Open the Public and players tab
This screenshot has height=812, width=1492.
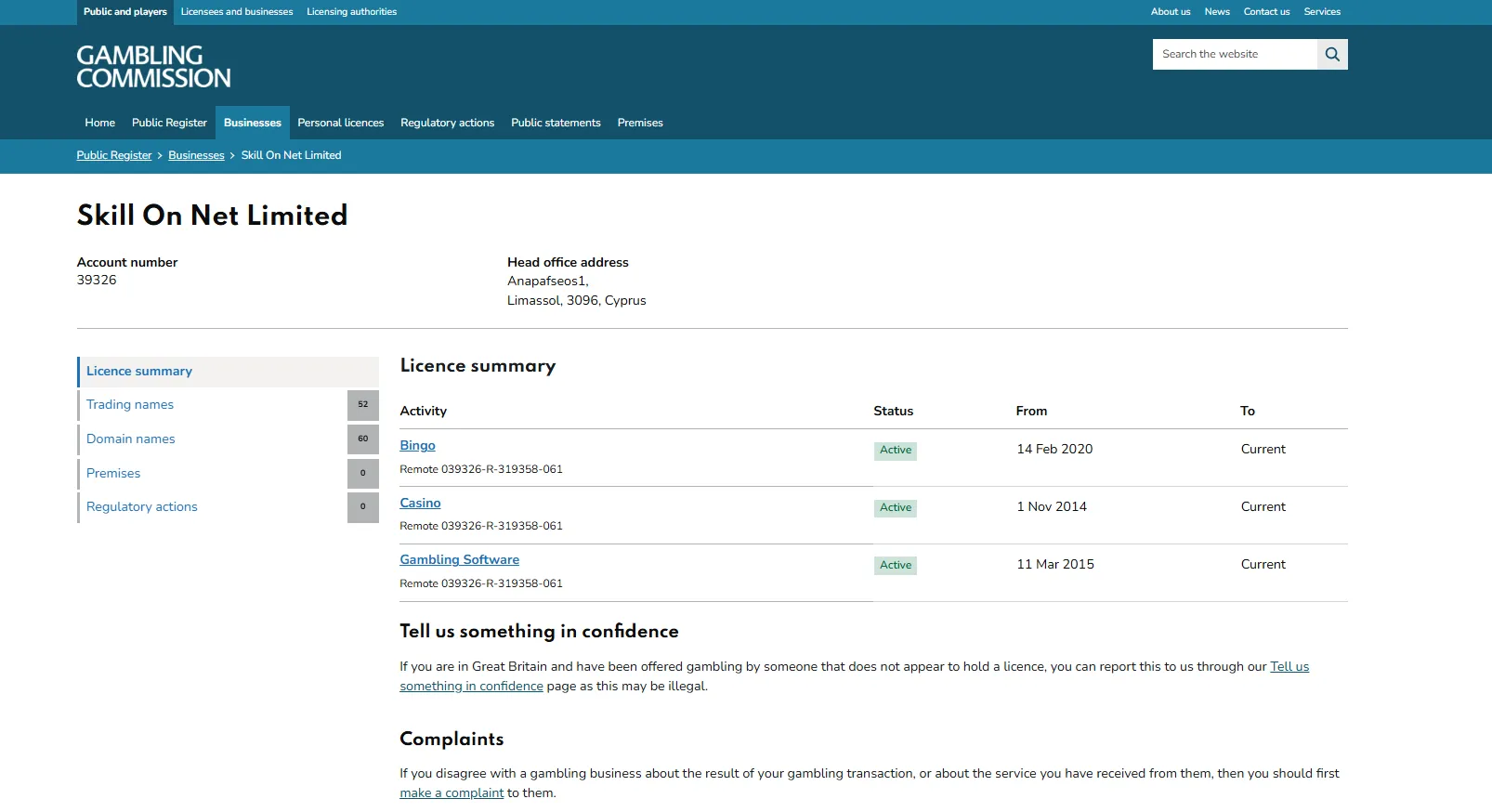pyautogui.click(x=125, y=12)
